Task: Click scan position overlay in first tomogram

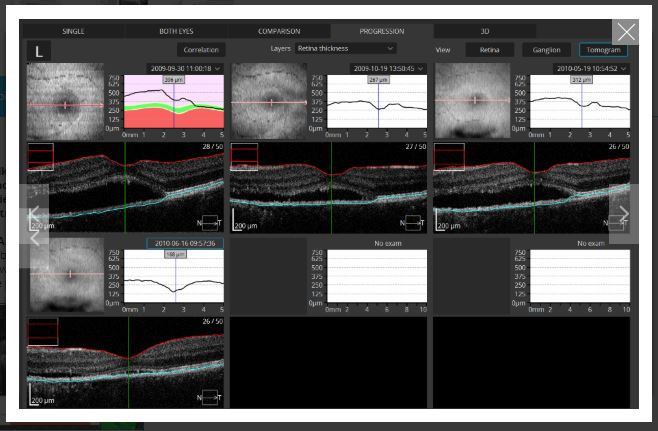Action: click(41, 156)
